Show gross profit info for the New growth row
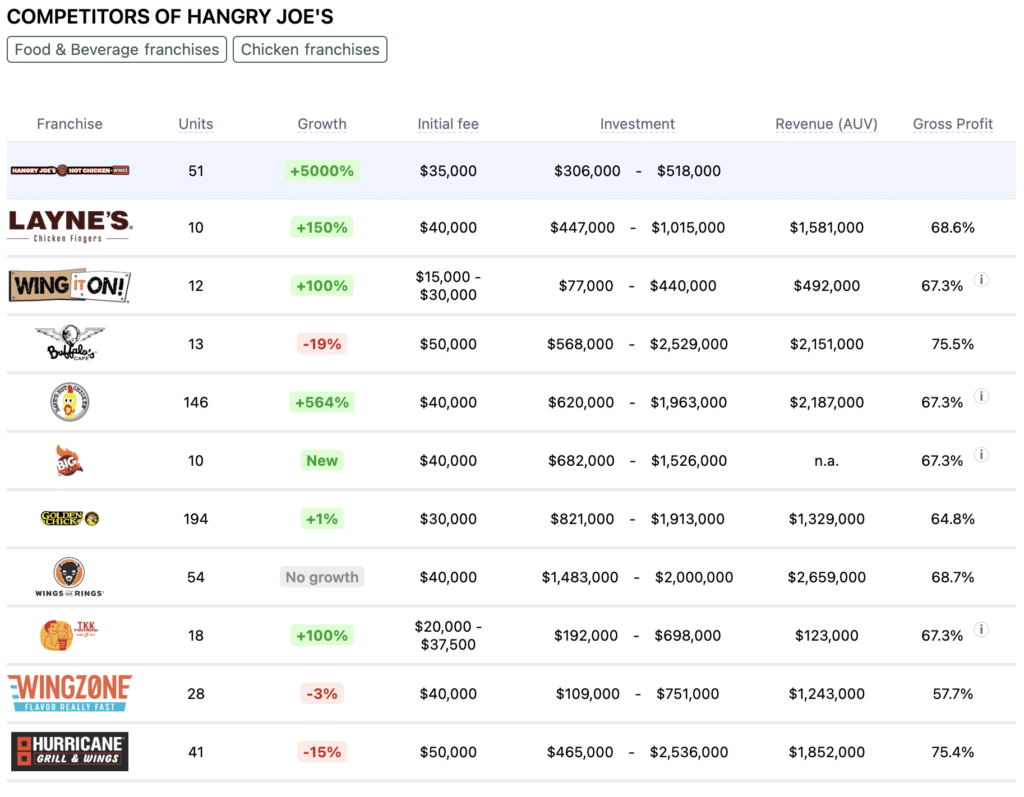This screenshot has width=1024, height=797. (x=981, y=454)
